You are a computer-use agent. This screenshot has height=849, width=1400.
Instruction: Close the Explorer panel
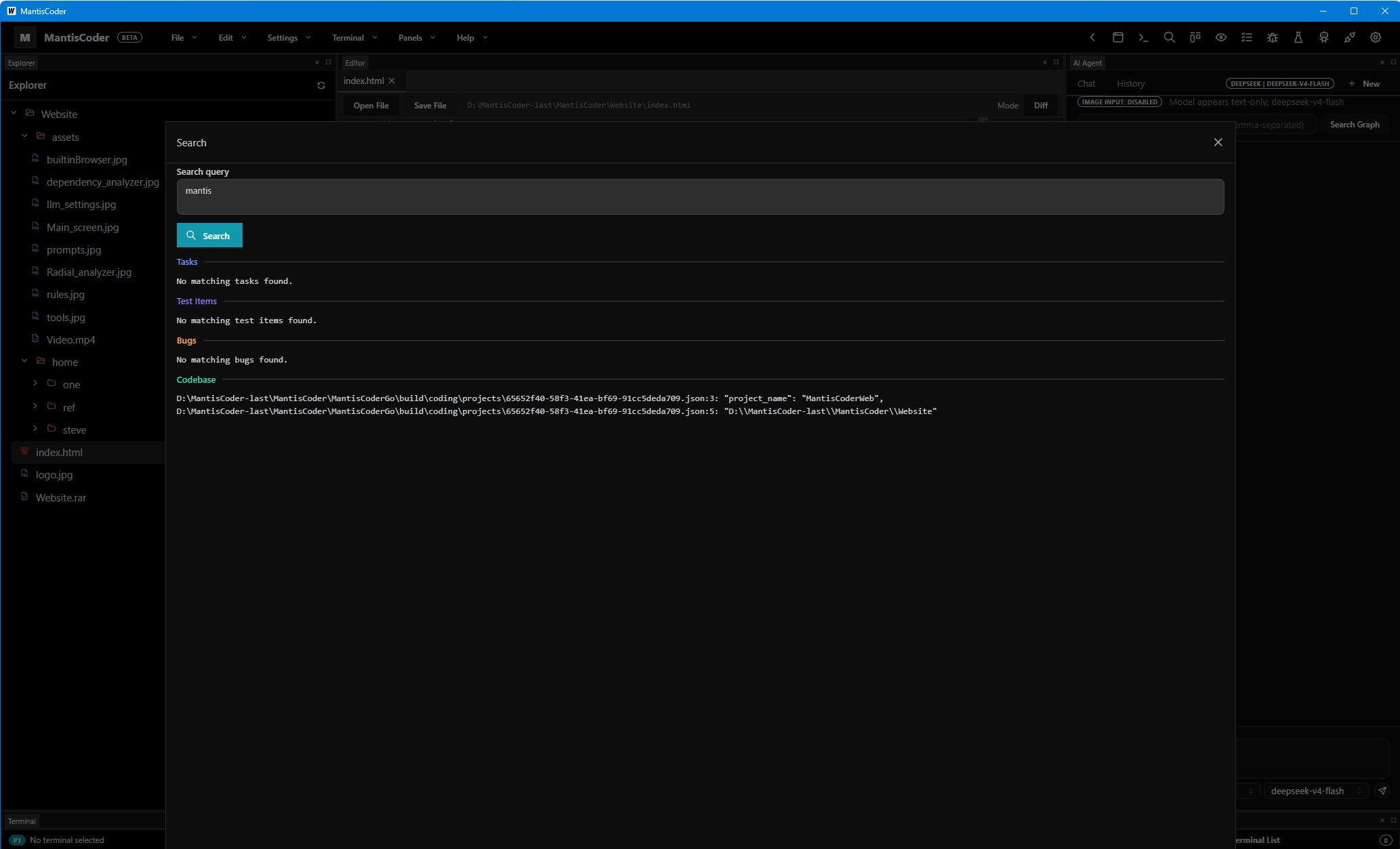(317, 62)
